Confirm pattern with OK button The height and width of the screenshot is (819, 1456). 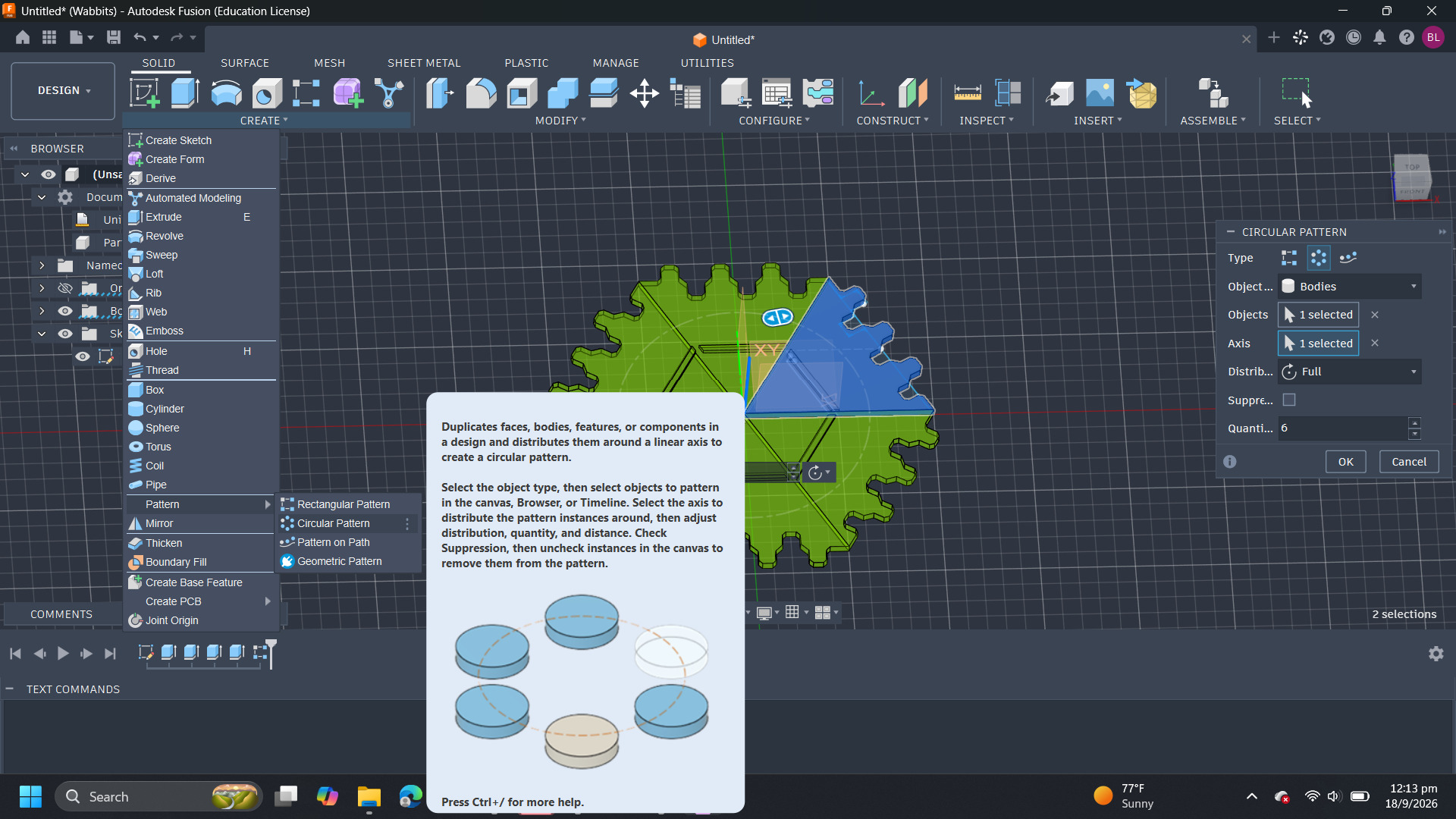point(1345,462)
